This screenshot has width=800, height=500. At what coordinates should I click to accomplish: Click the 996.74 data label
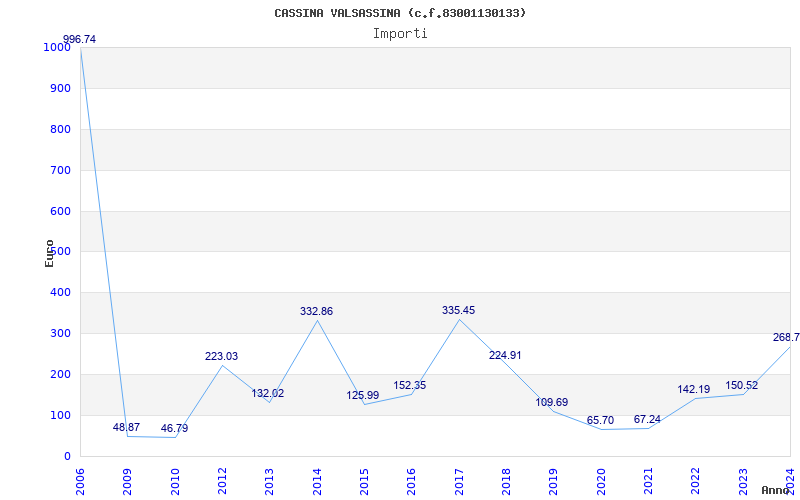79,39
